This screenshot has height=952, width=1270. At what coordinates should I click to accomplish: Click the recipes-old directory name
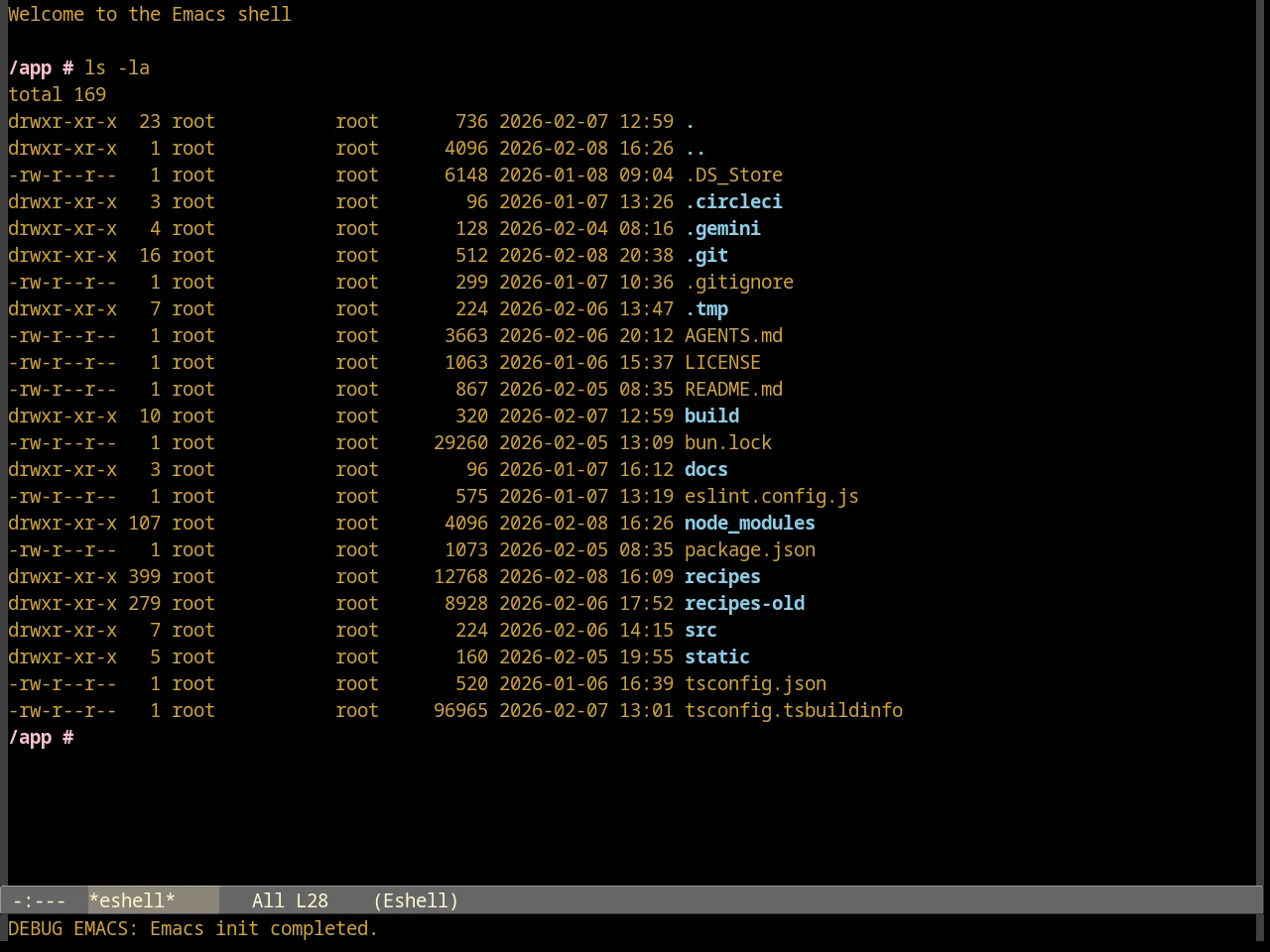coord(744,603)
